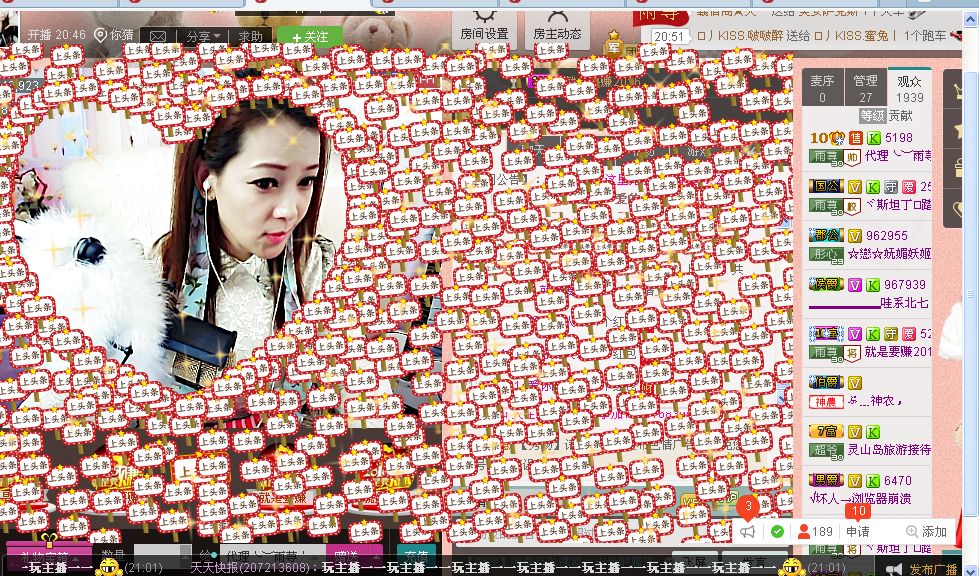Viewport: 979px width, 576px height.
Task: Select the 观众 audience tab
Action: click(909, 88)
